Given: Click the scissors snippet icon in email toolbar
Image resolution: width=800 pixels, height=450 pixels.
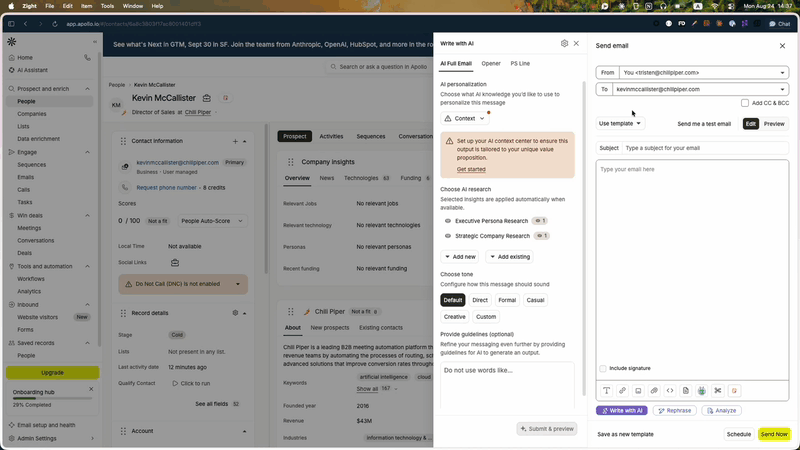Looking at the screenshot, I should (718, 391).
